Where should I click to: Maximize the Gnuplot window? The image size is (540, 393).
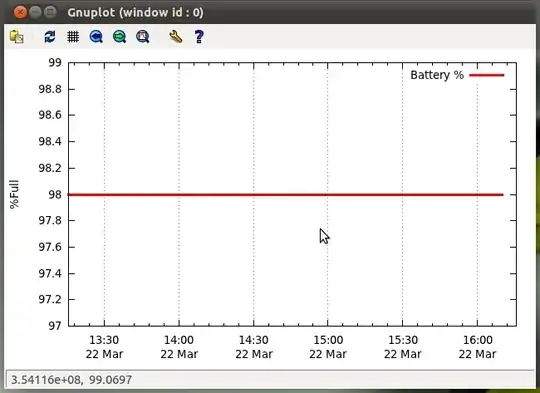[x=51, y=12]
